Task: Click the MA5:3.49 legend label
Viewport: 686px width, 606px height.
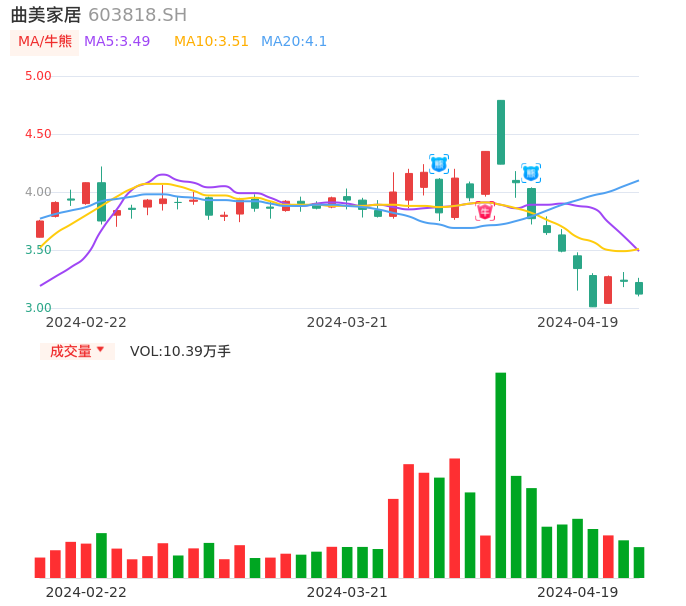Action: point(117,42)
